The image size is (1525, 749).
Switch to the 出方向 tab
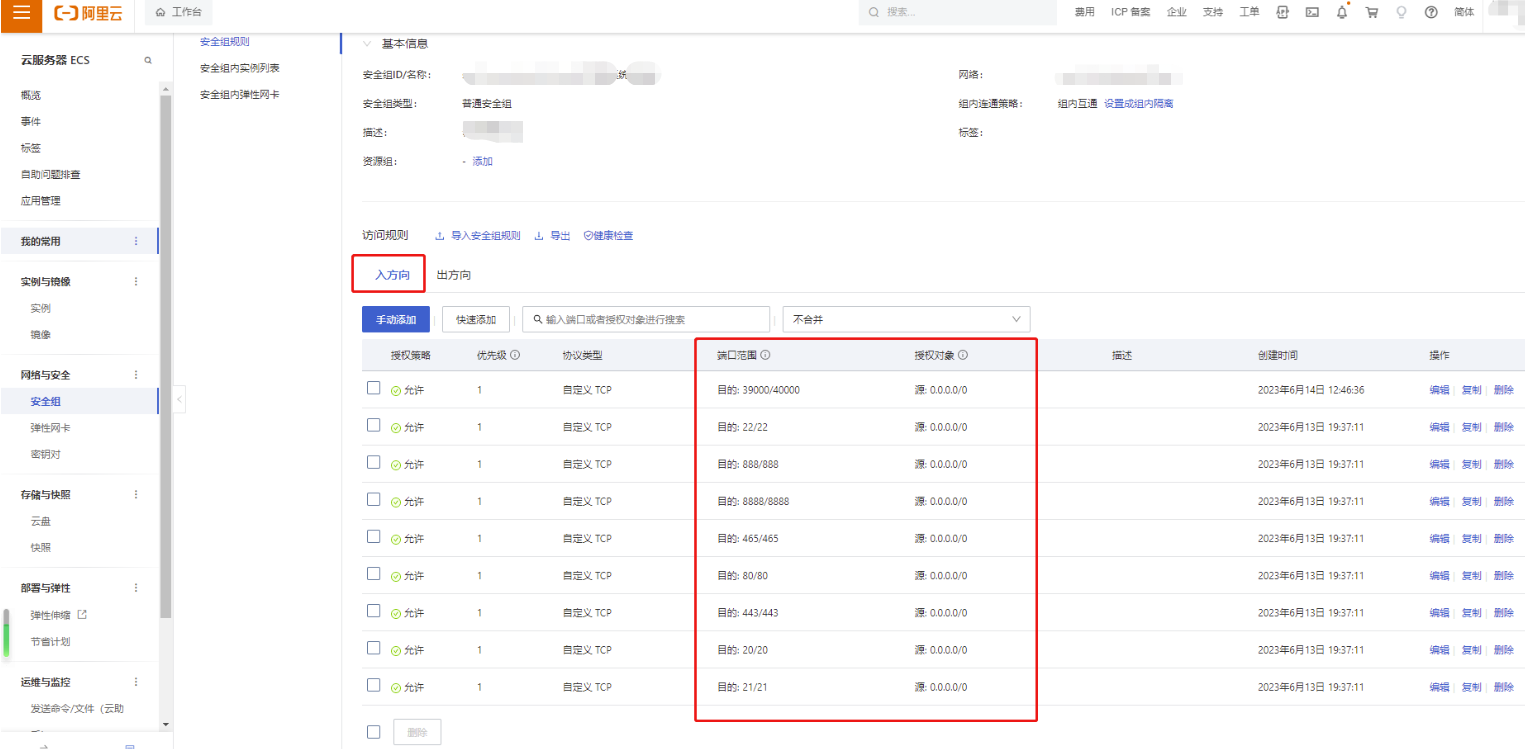454,275
